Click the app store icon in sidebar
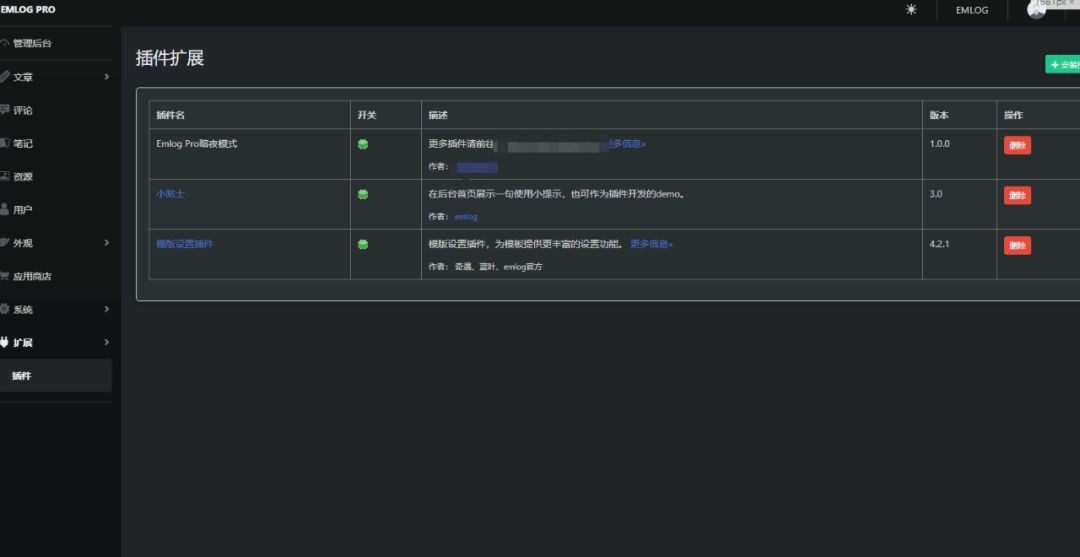 (5, 276)
